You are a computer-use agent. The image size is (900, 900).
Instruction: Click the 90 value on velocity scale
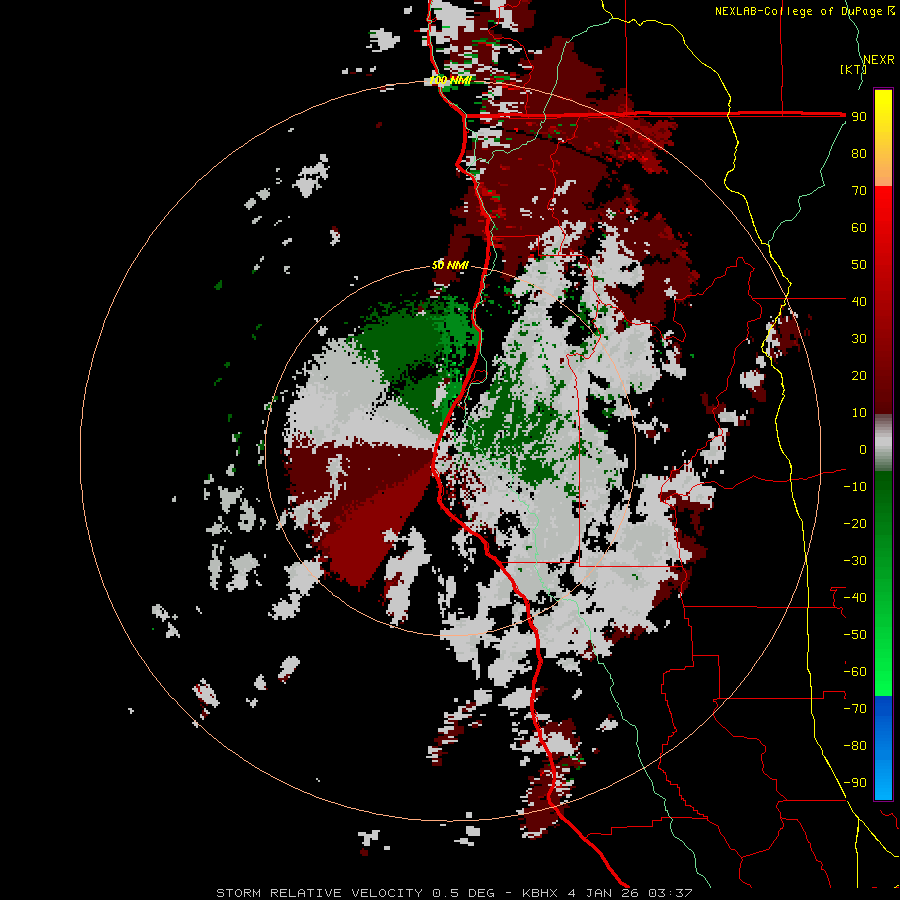[x=859, y=117]
